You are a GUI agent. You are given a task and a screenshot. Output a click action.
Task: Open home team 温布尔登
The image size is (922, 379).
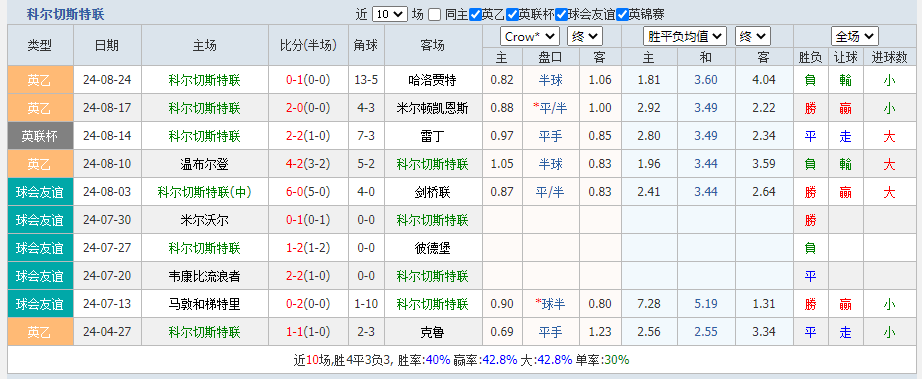point(204,164)
